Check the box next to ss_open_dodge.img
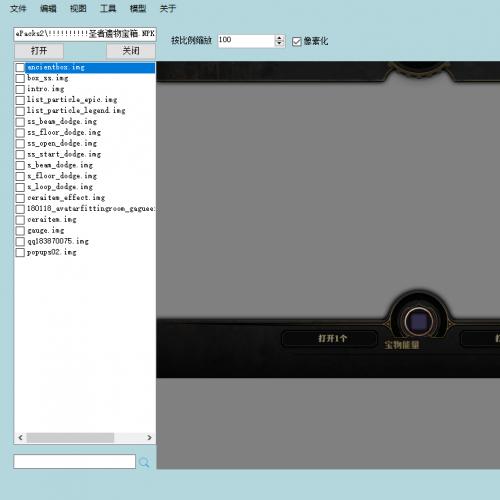The height and width of the screenshot is (500, 500). [x=20, y=143]
